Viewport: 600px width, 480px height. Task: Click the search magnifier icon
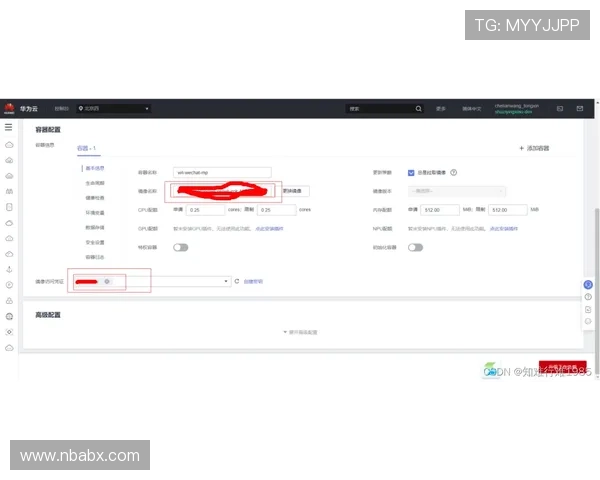click(418, 108)
